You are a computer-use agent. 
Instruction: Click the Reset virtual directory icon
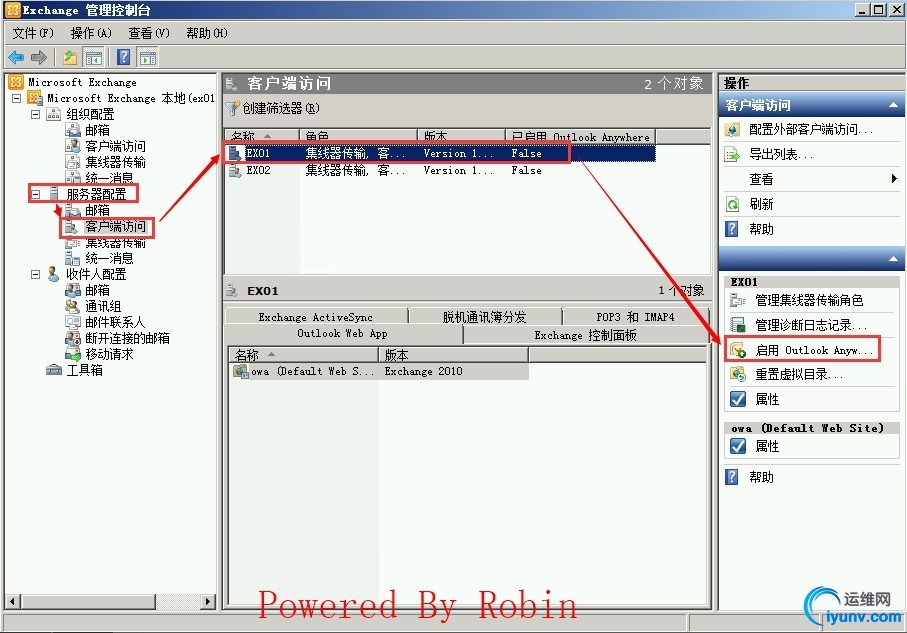738,374
